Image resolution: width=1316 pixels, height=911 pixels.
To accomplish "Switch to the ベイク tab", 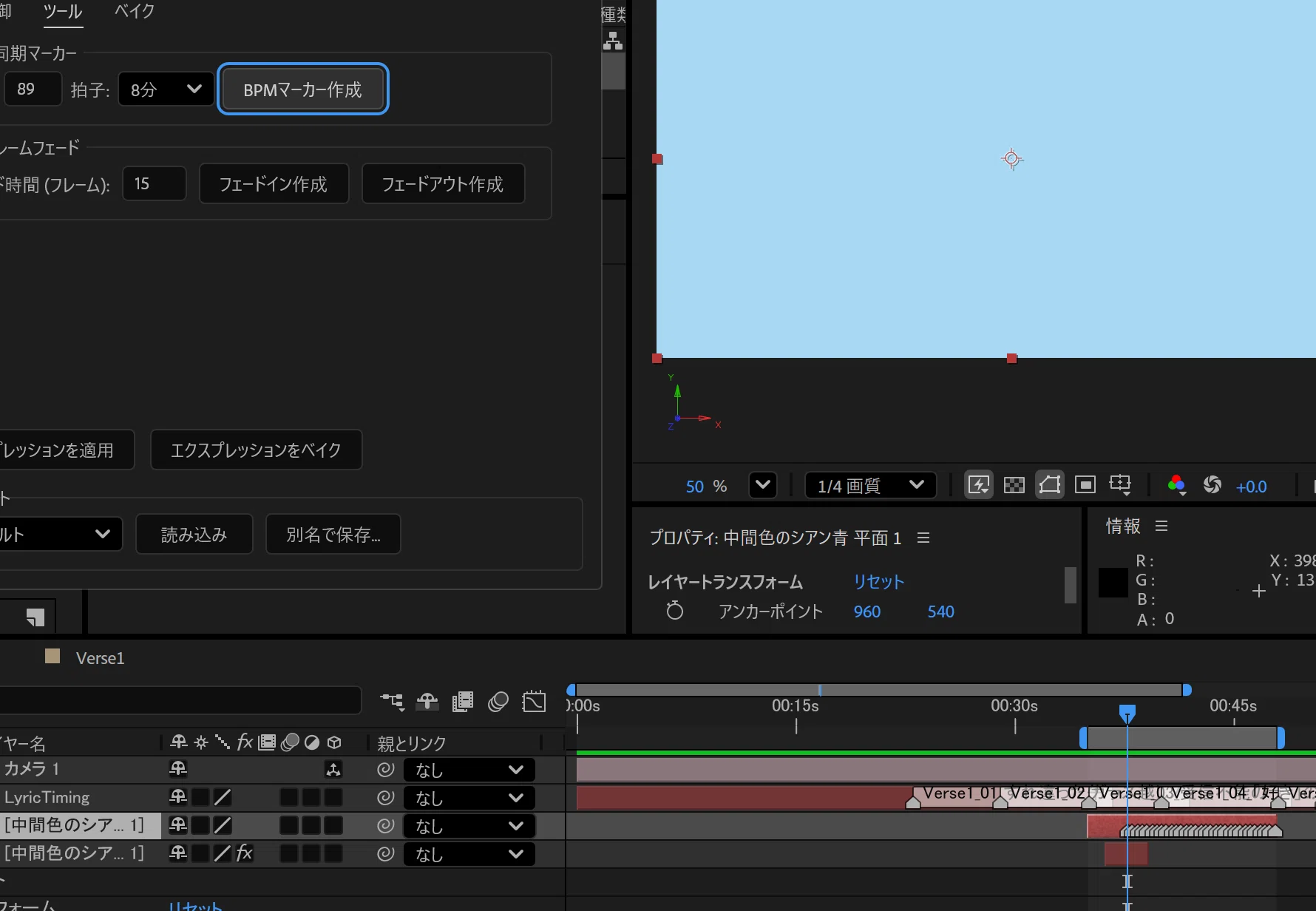I will (x=135, y=12).
